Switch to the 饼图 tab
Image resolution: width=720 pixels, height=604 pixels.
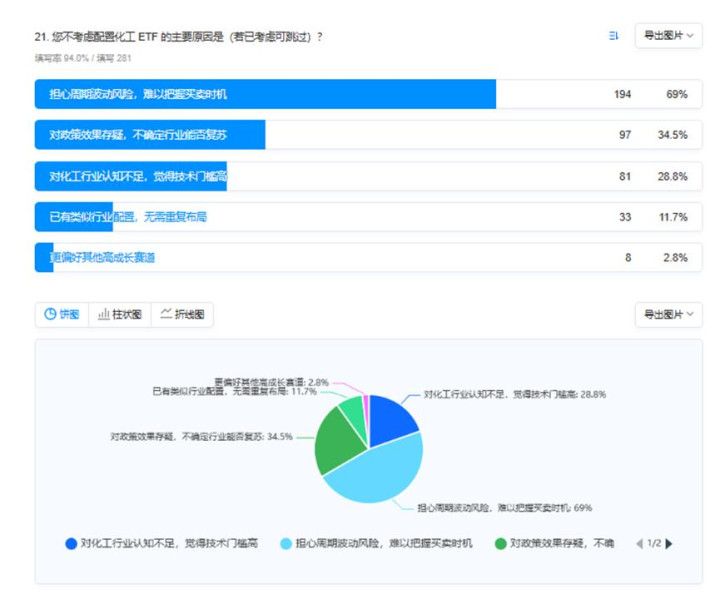click(x=62, y=315)
